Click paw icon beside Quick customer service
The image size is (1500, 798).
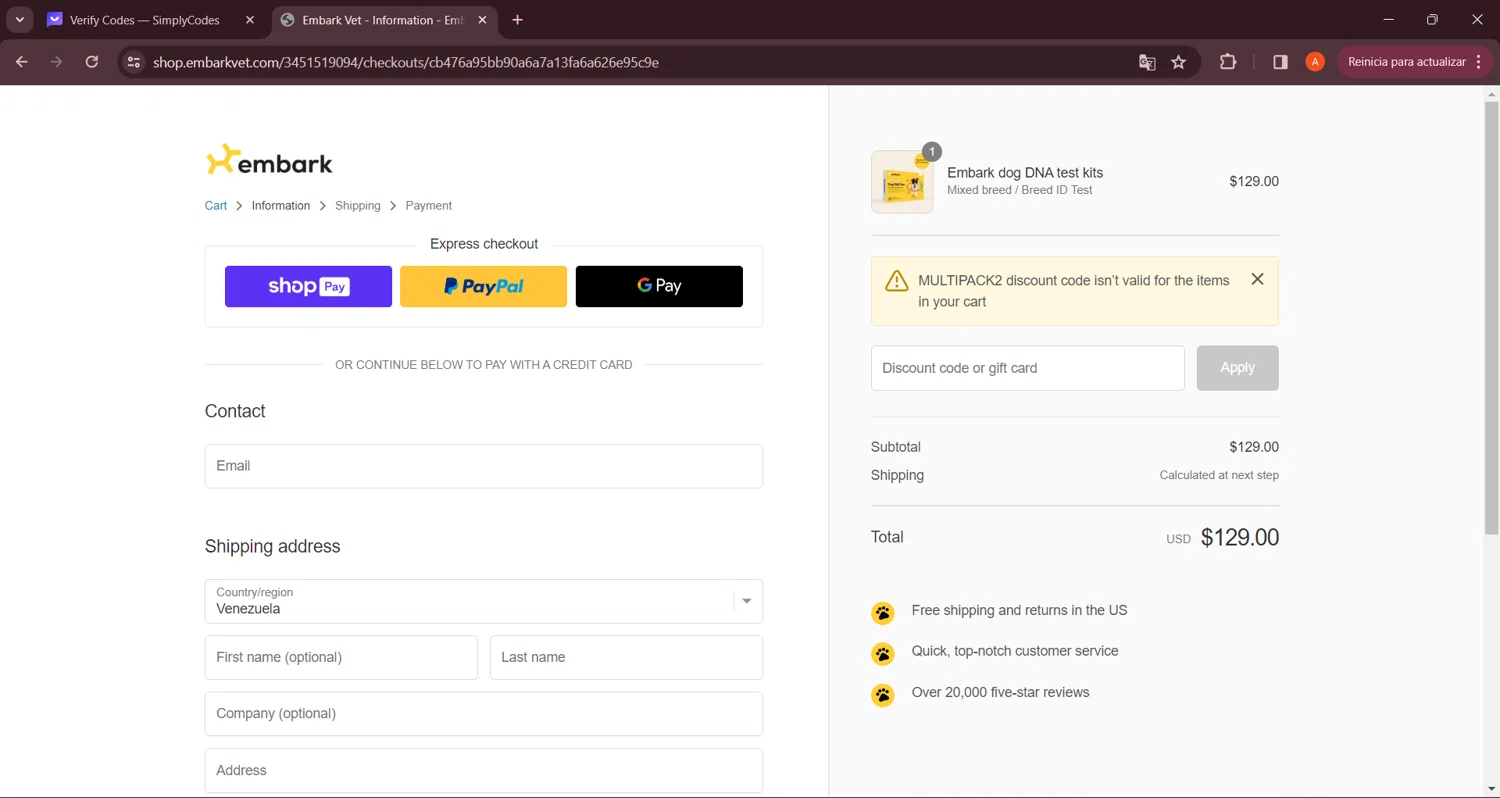883,653
